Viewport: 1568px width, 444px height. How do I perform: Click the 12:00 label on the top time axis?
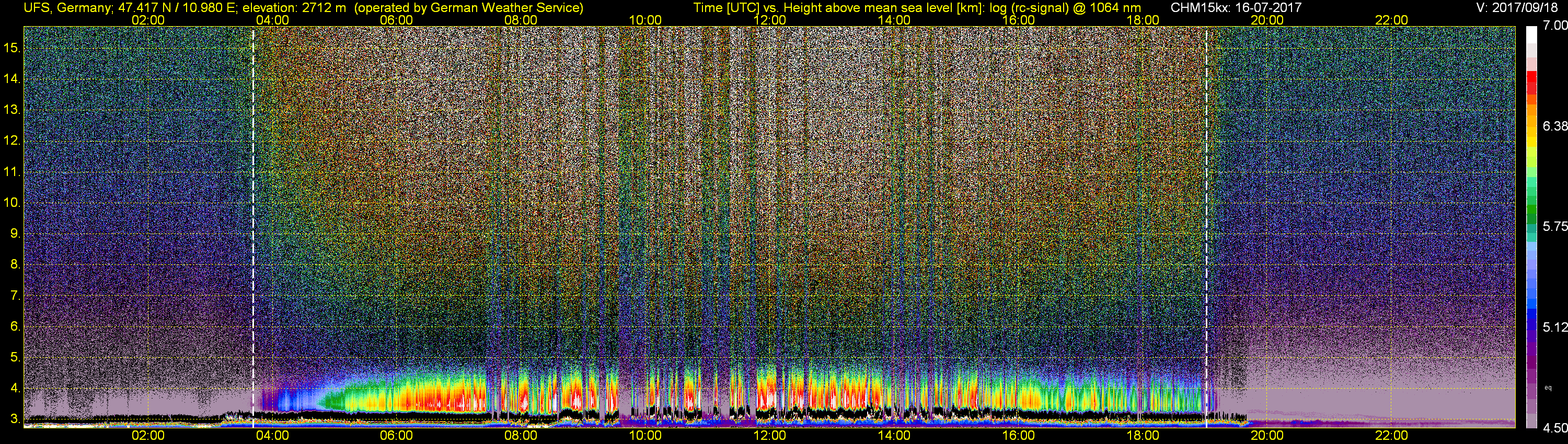point(769,19)
